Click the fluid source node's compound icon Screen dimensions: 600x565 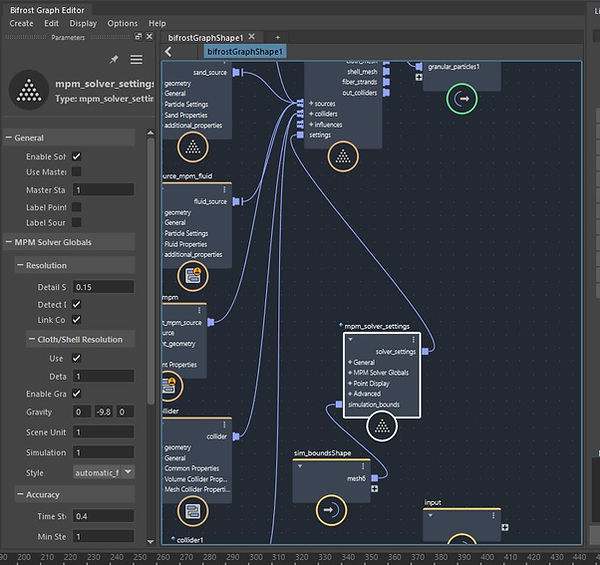tap(193, 276)
